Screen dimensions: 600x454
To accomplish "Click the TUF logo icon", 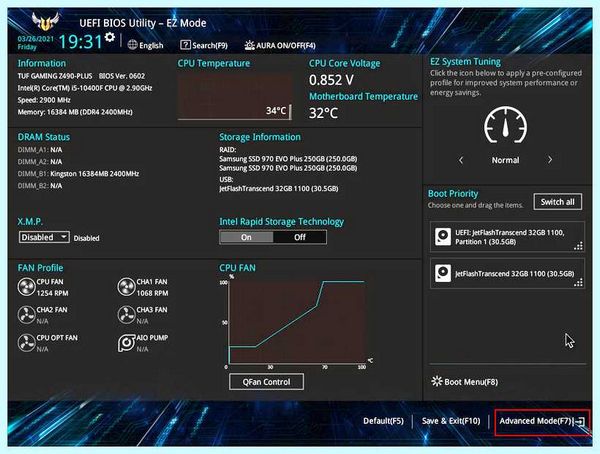I will tap(46, 22).
